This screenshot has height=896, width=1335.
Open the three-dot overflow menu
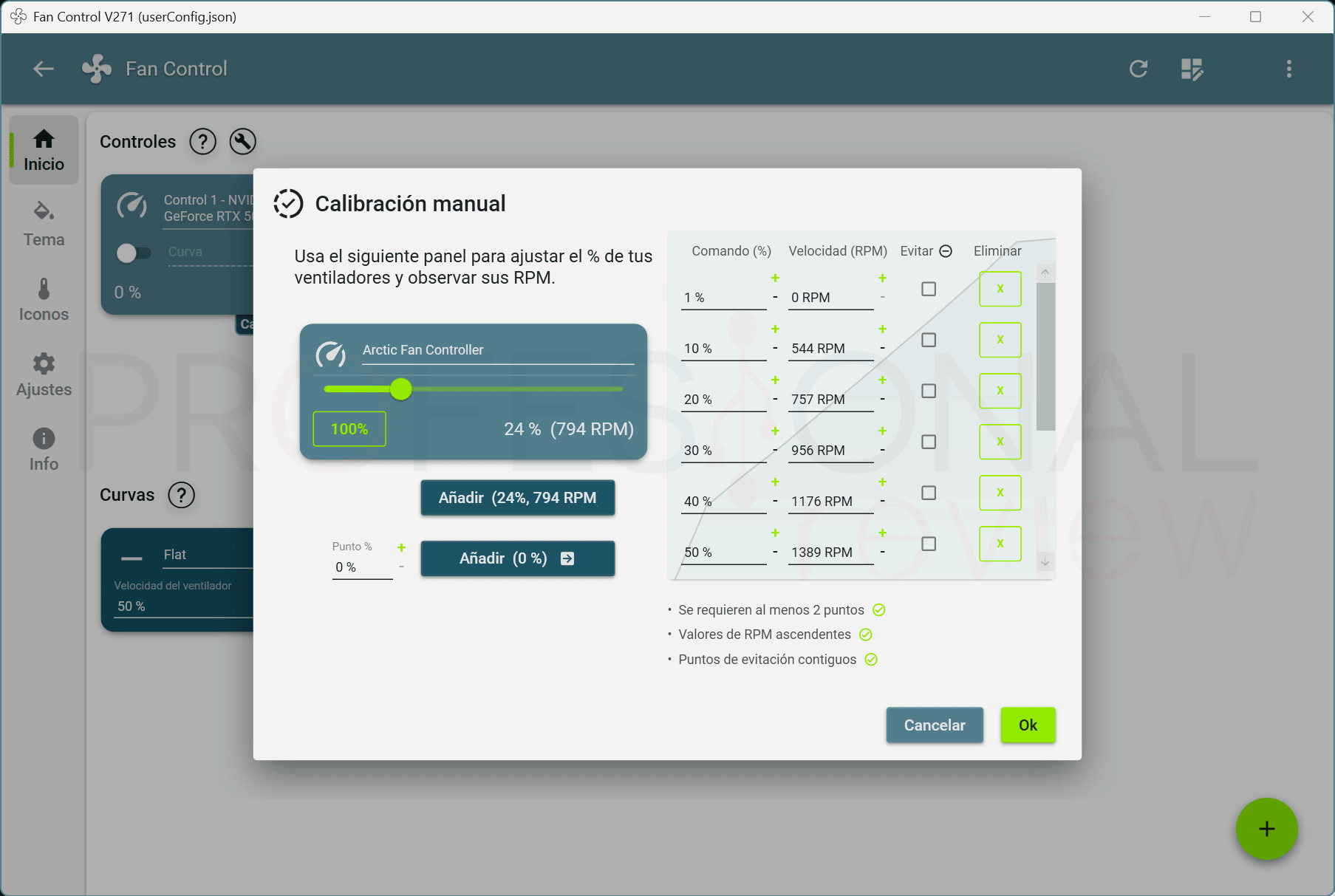pyautogui.click(x=1289, y=69)
